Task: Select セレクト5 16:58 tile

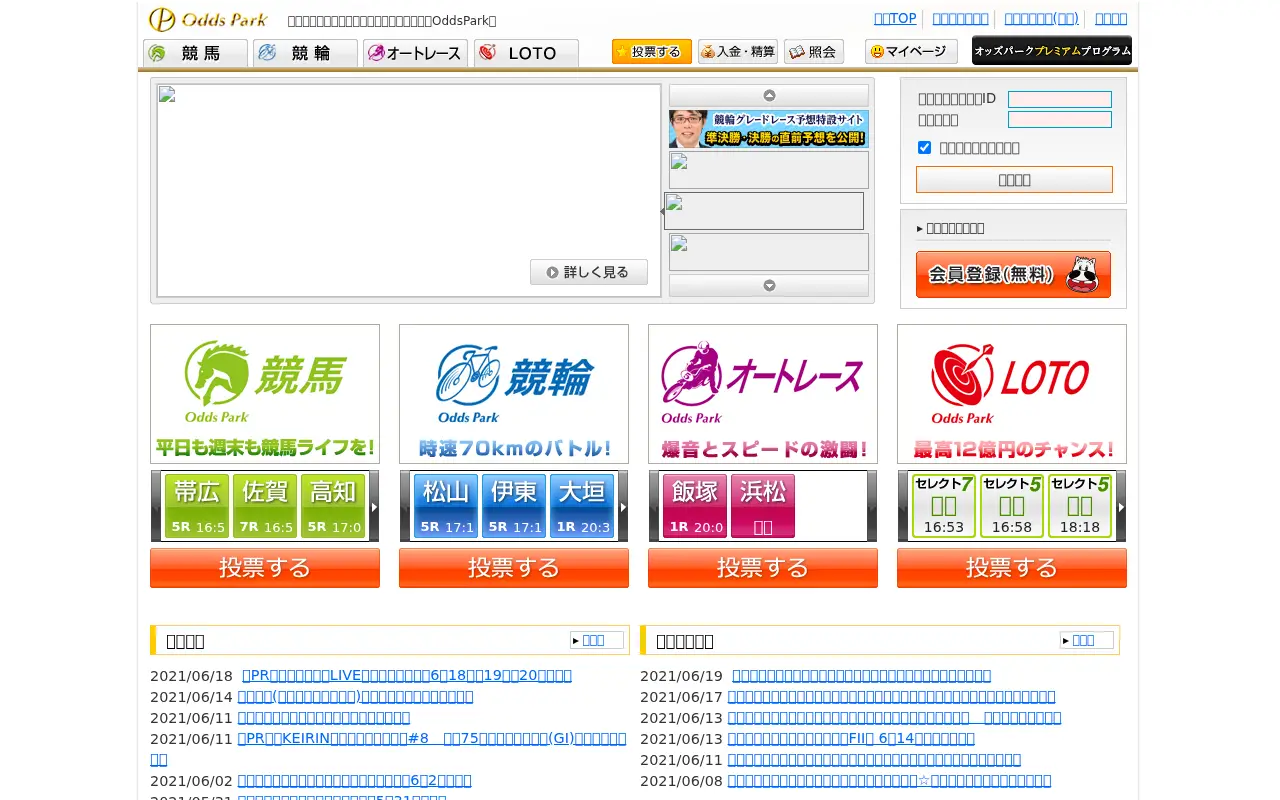Action: pyautogui.click(x=1012, y=506)
